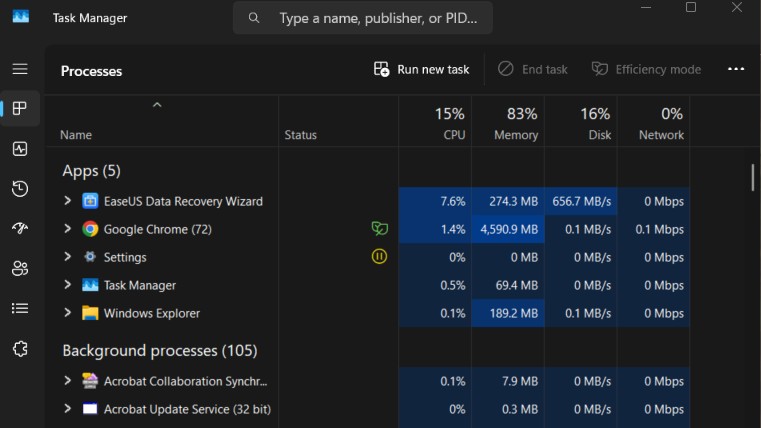Expand EaseUS Data Recovery Wizard process group

click(x=67, y=200)
